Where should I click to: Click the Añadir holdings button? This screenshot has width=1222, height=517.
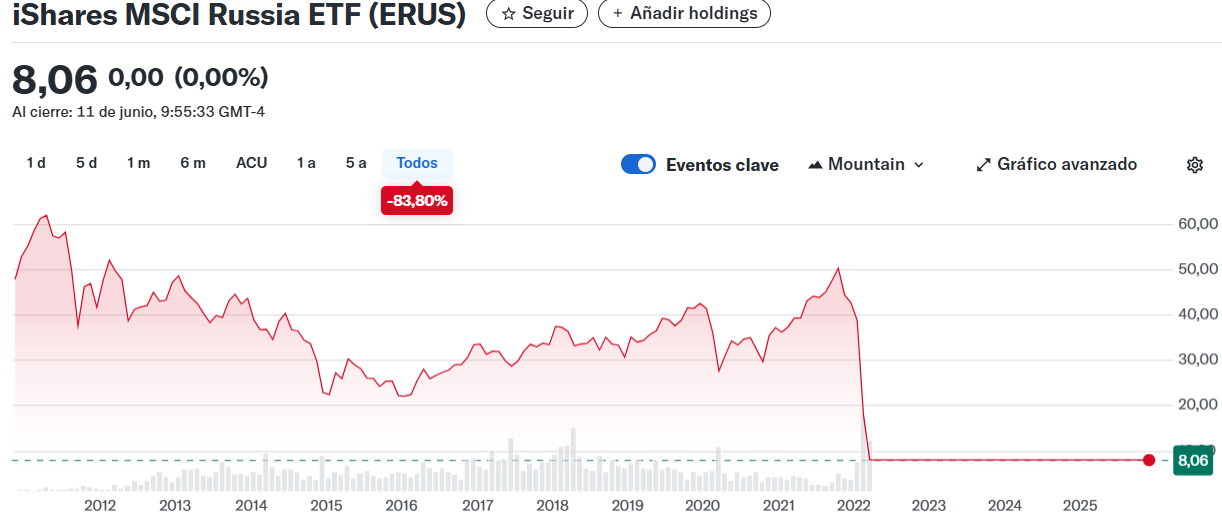coord(684,14)
